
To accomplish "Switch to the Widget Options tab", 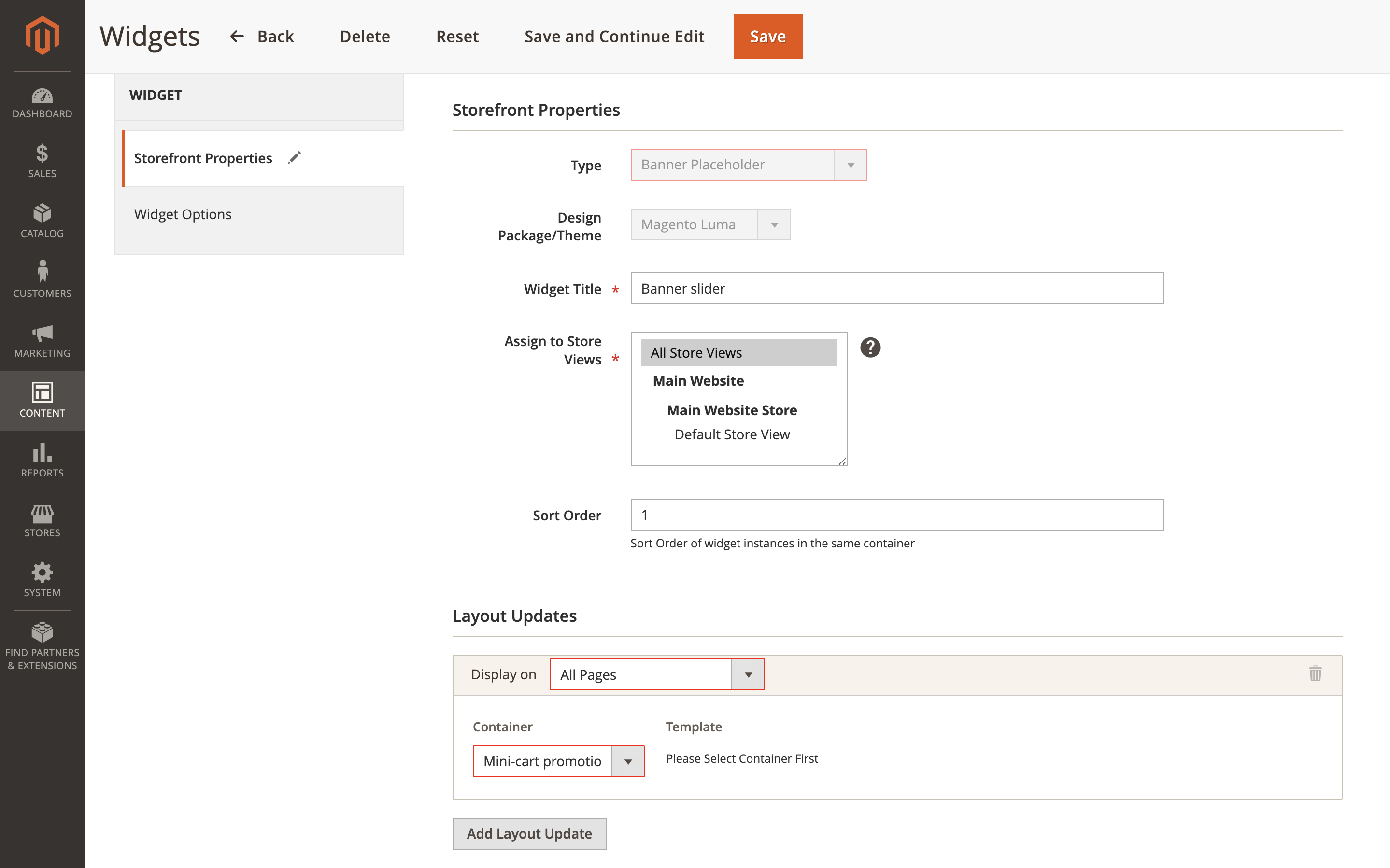I will coord(183,213).
